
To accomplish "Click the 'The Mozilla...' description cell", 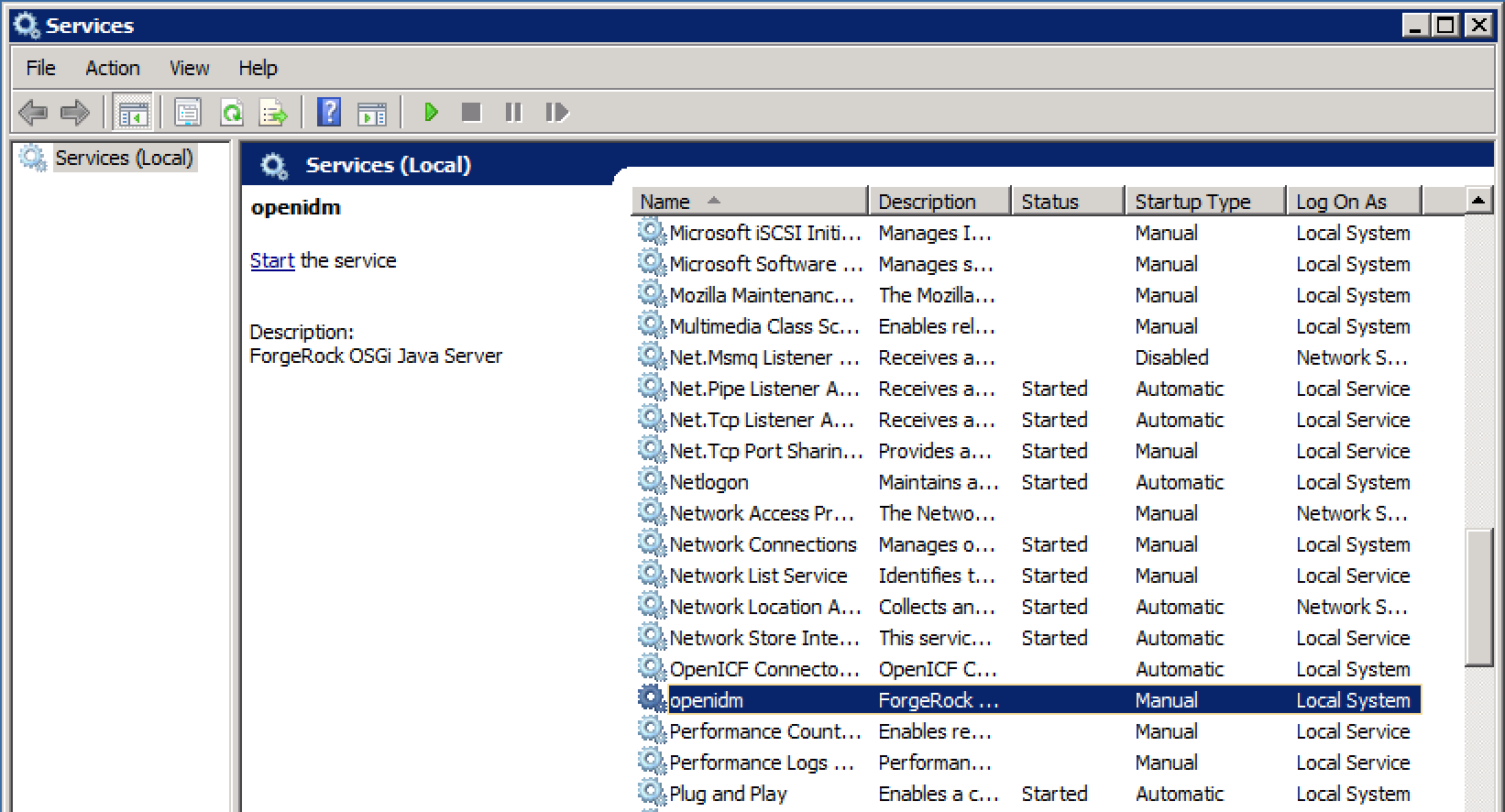I will coord(937,295).
